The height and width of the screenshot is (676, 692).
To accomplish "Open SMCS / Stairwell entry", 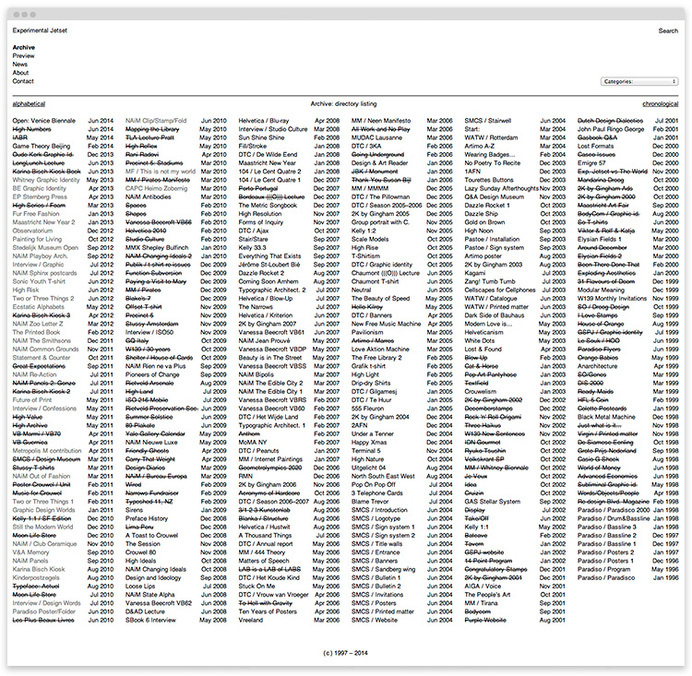I will pyautogui.click(x=488, y=120).
